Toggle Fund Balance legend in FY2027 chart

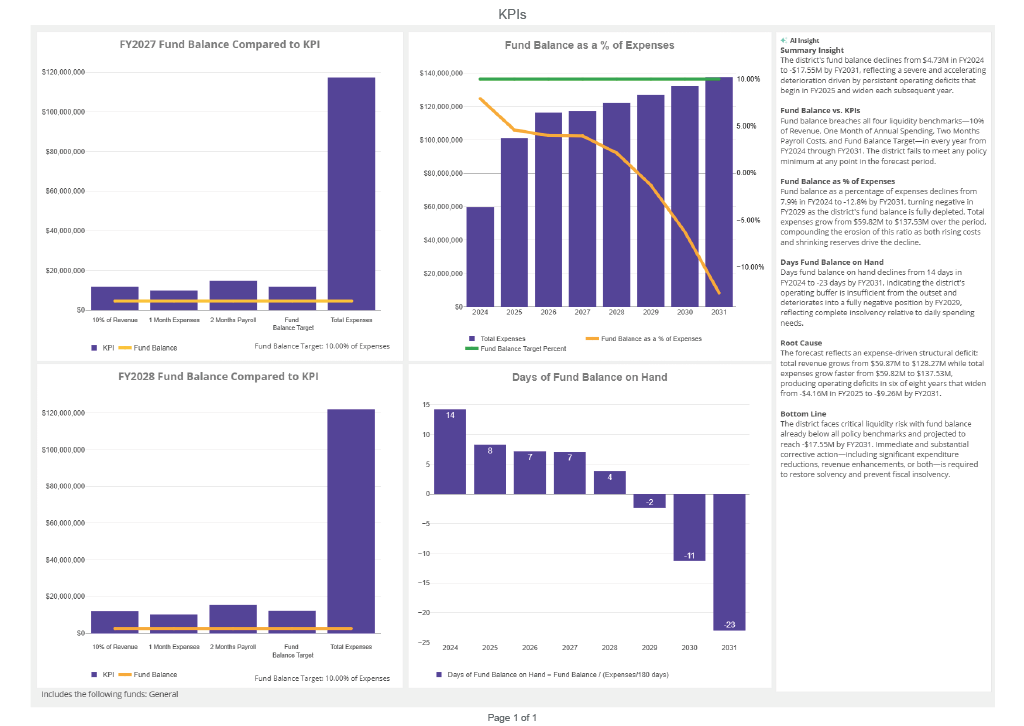click(148, 348)
